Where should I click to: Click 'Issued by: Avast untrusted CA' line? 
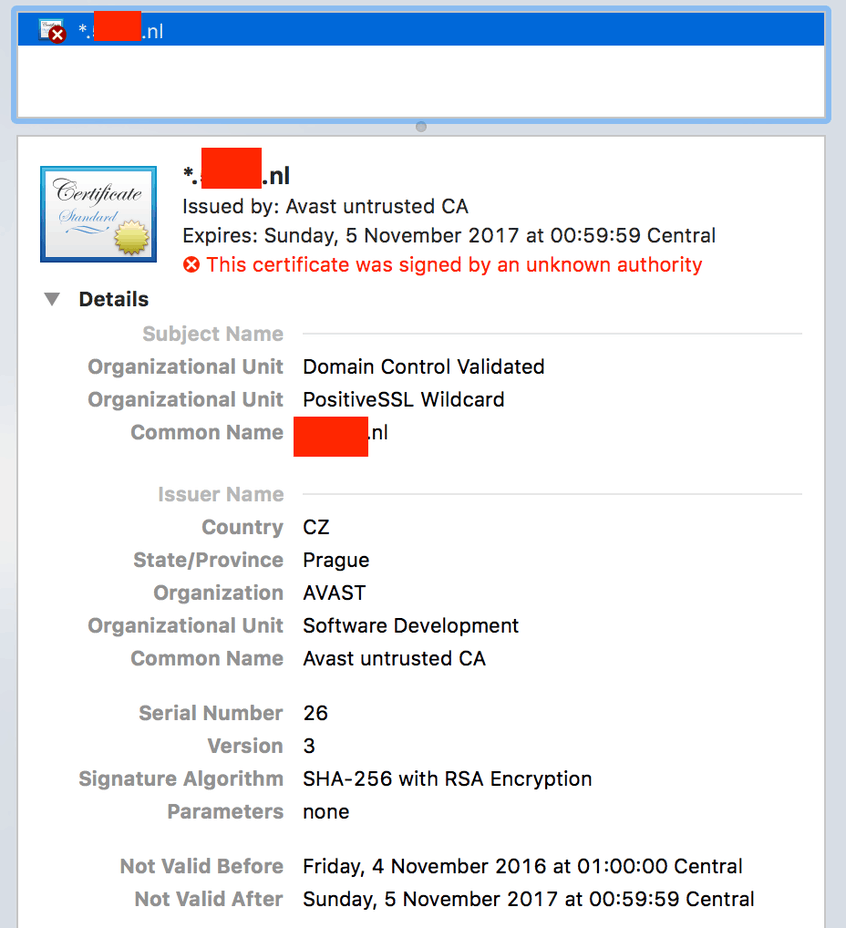tap(325, 207)
